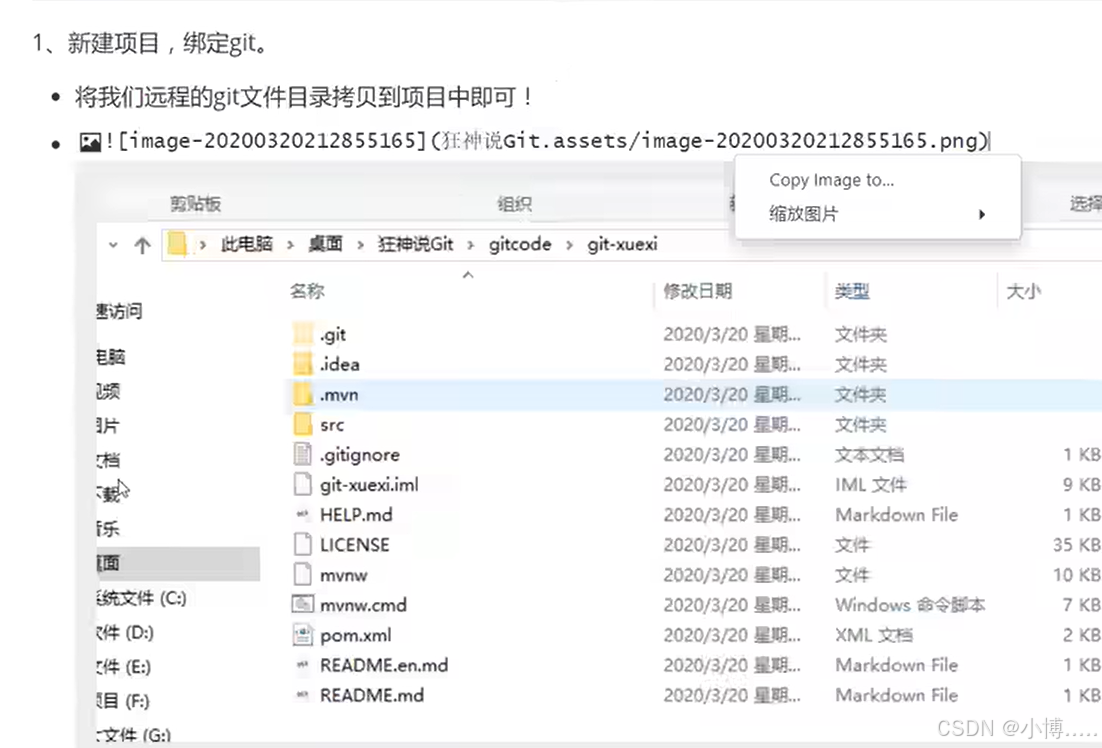Image resolution: width=1102 pixels, height=748 pixels.
Task: Click 狂神说Git breadcrumb segment
Action: click(415, 244)
